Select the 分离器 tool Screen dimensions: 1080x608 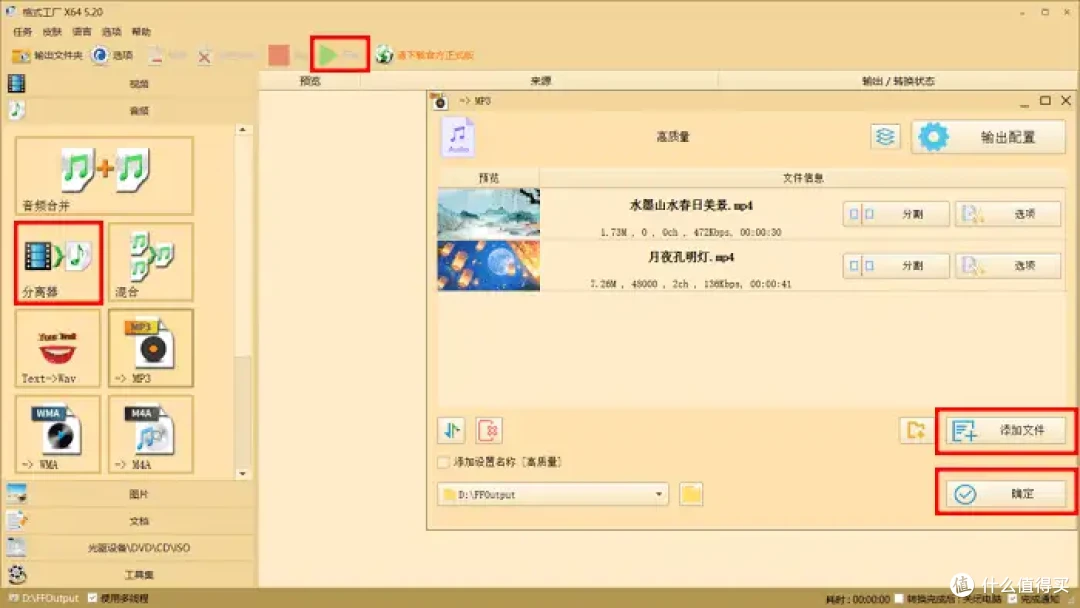pos(59,262)
